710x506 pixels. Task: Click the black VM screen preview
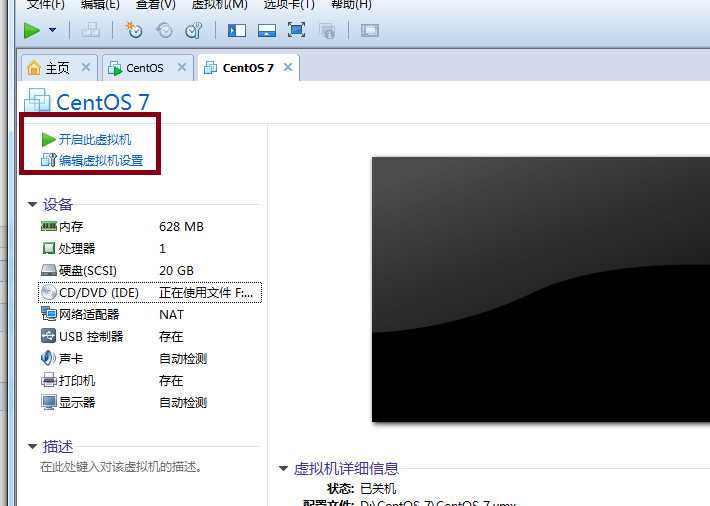click(541, 289)
